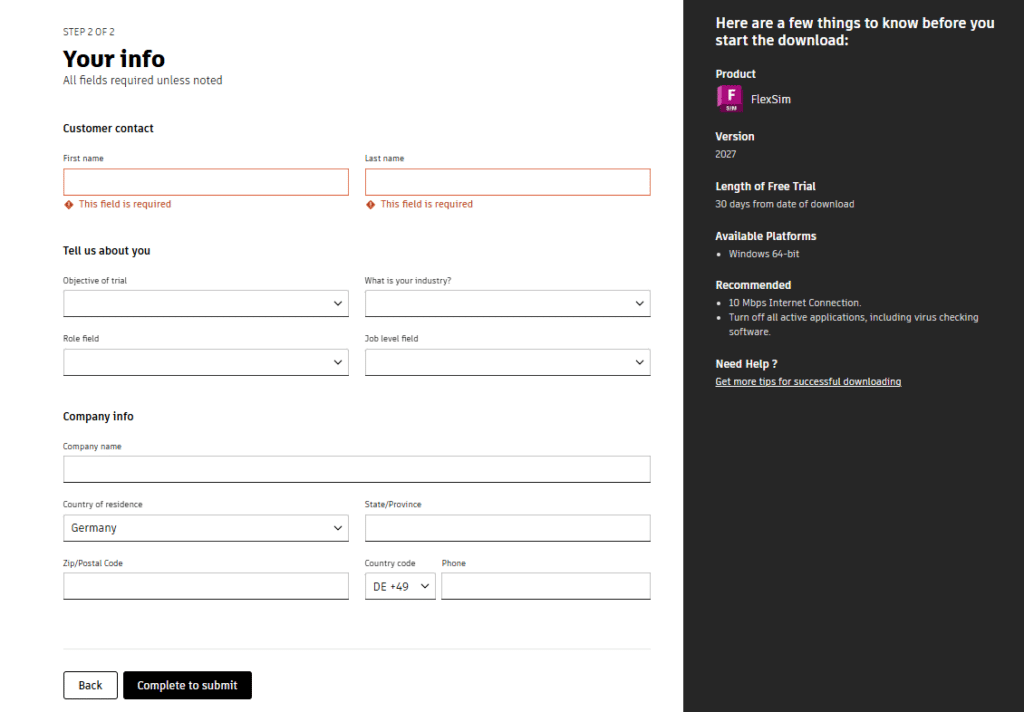Click the Zip/Postal Code input field
Viewport: 1024px width, 712px height.
pos(206,586)
